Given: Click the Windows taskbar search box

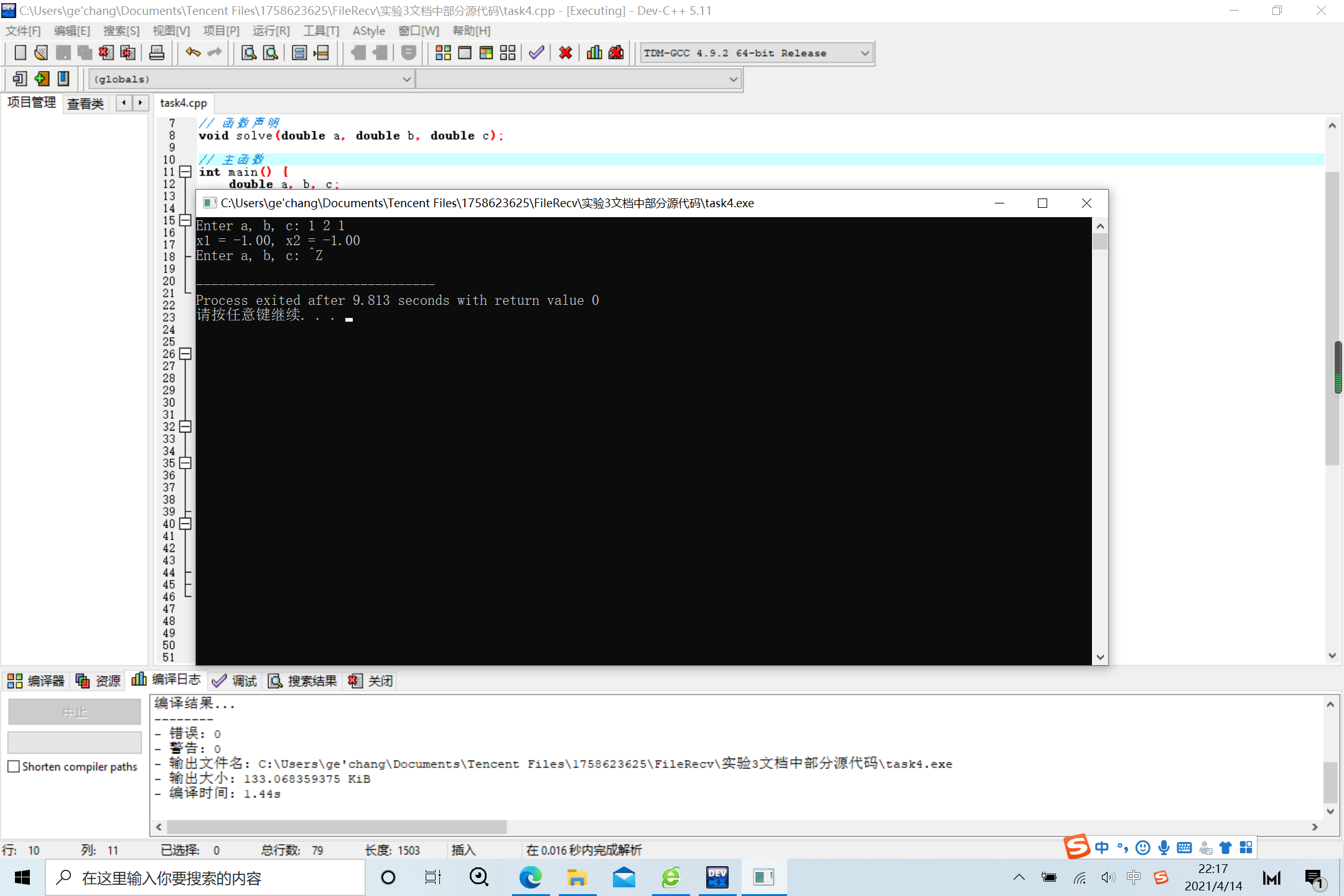Looking at the screenshot, I should [205, 878].
